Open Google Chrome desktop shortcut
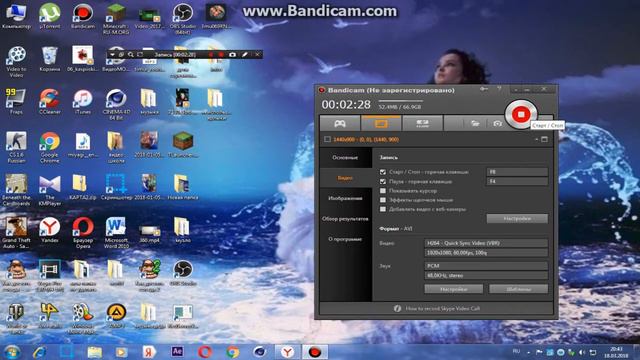Image resolution: width=640 pixels, height=360 pixels. 49,147
